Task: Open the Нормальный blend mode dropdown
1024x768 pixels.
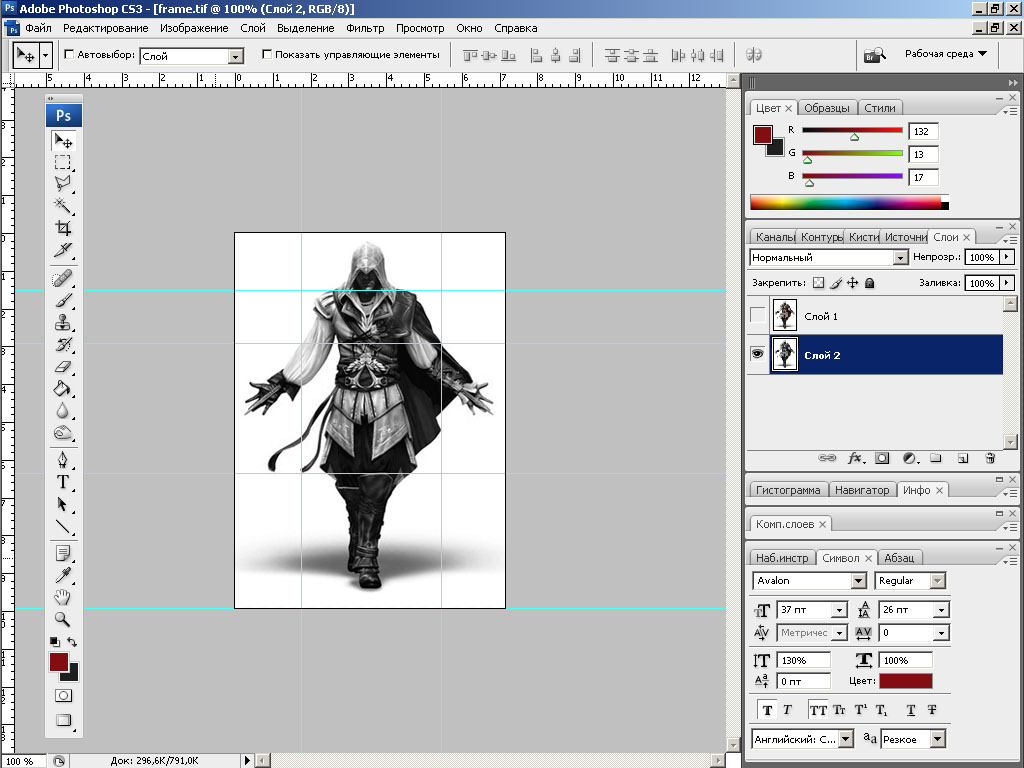Action: coord(828,257)
